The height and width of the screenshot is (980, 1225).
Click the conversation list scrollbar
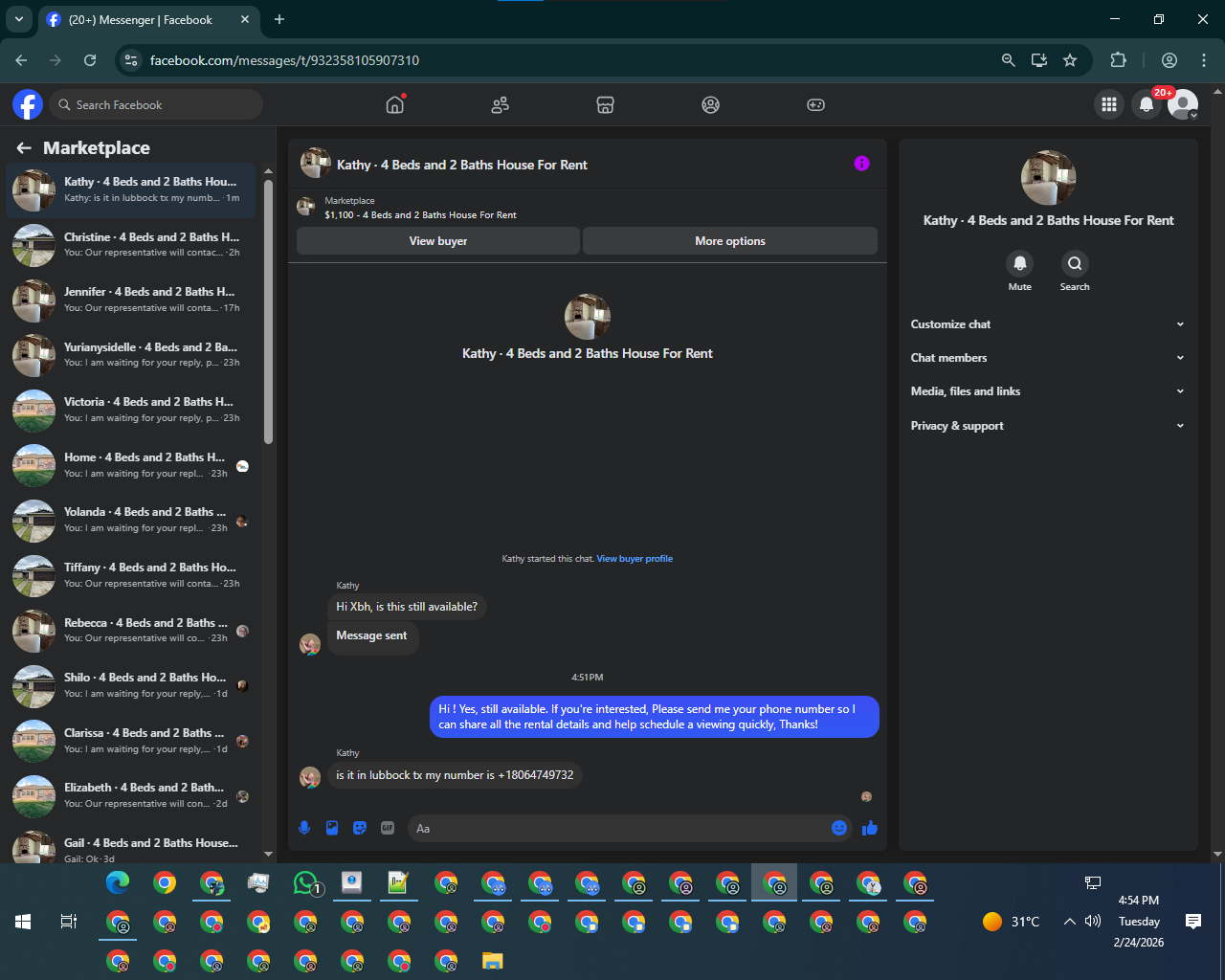click(x=268, y=311)
